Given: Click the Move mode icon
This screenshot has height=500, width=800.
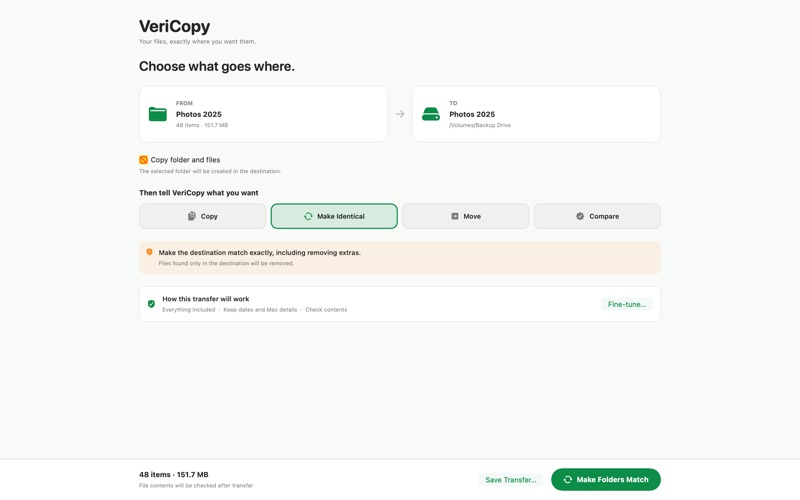Looking at the screenshot, I should (455, 216).
